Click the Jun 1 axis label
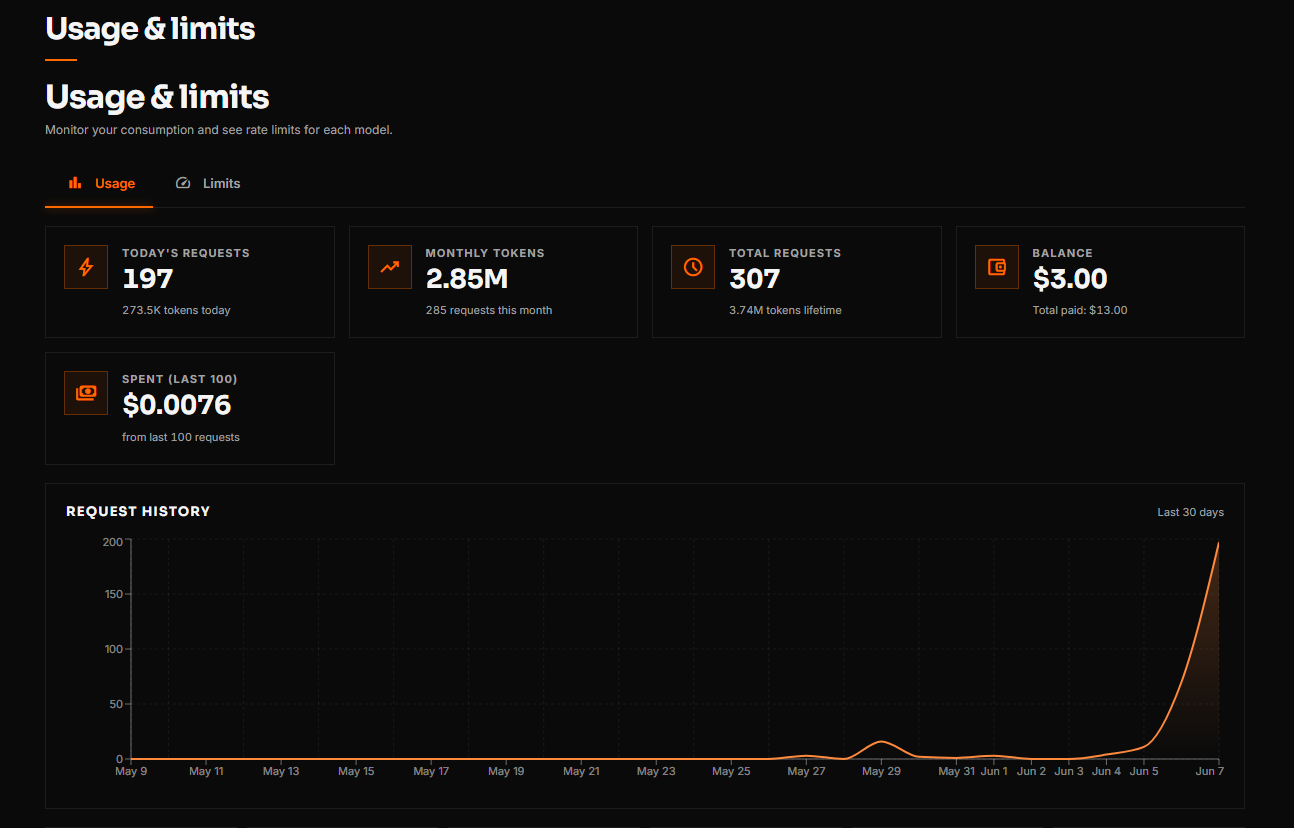This screenshot has height=828, width=1294. pyautogui.click(x=994, y=771)
